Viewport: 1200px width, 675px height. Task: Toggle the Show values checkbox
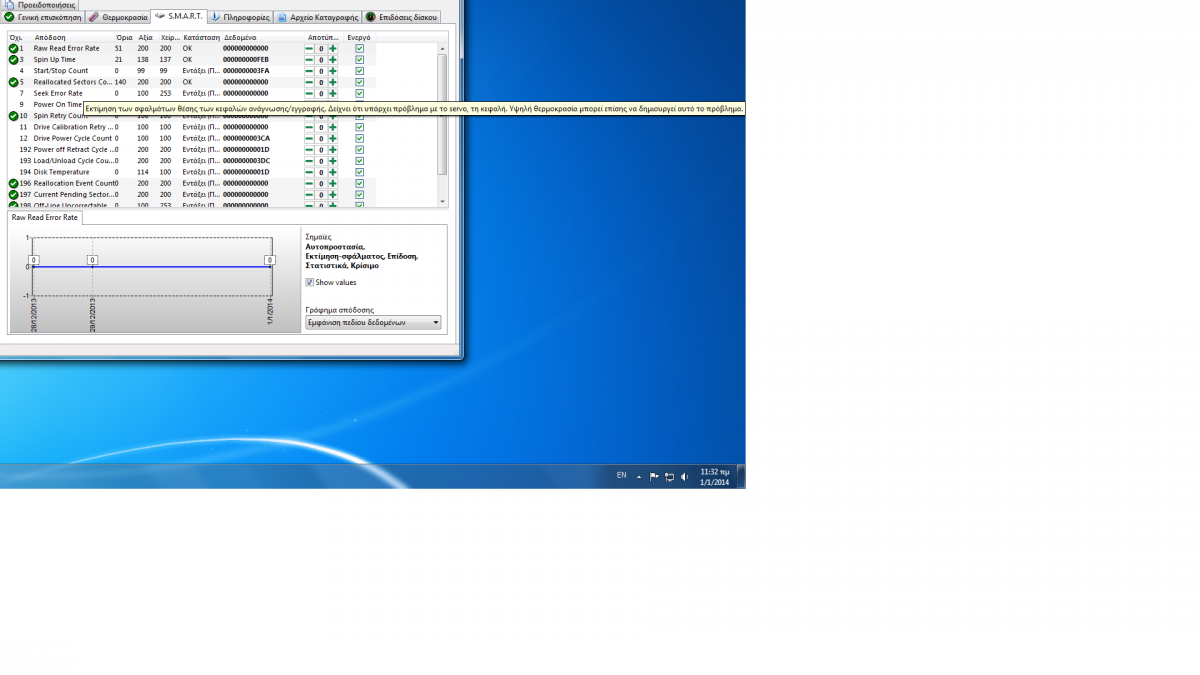(310, 282)
